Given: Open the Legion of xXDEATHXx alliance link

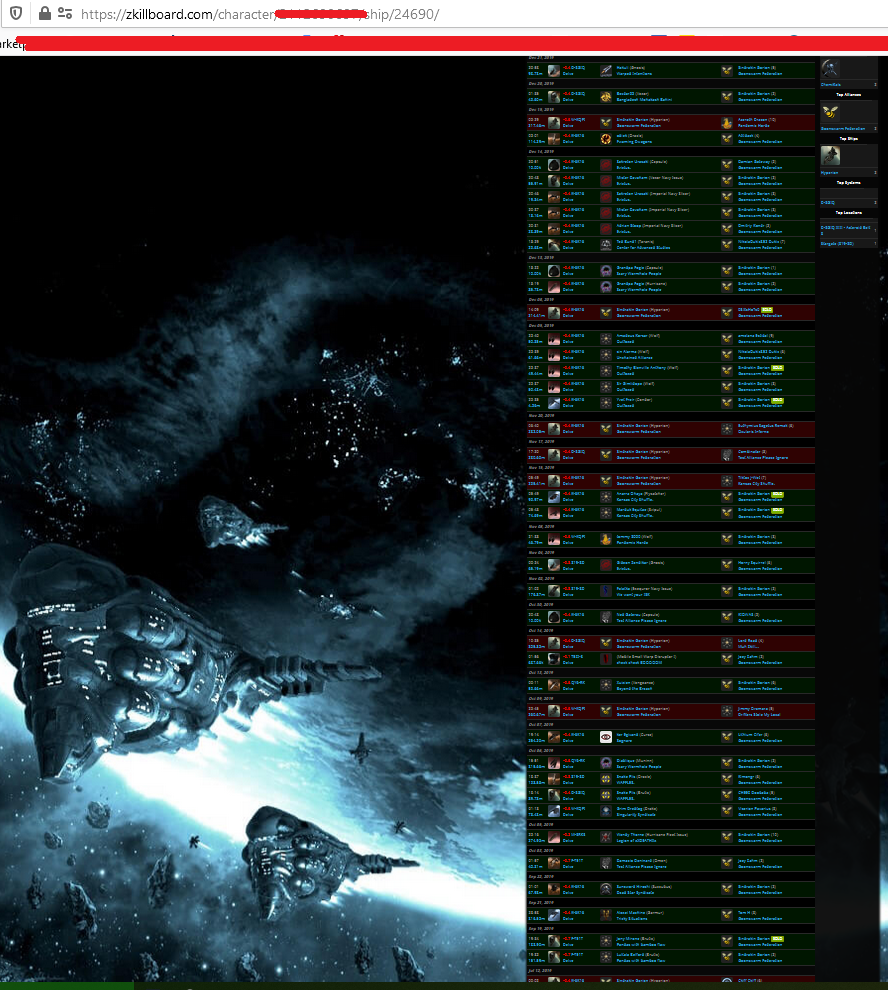Looking at the screenshot, I should [x=637, y=841].
